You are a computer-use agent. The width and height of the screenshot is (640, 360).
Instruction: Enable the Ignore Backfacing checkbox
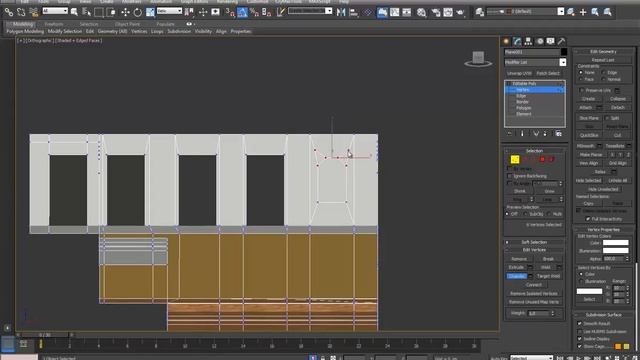point(509,176)
